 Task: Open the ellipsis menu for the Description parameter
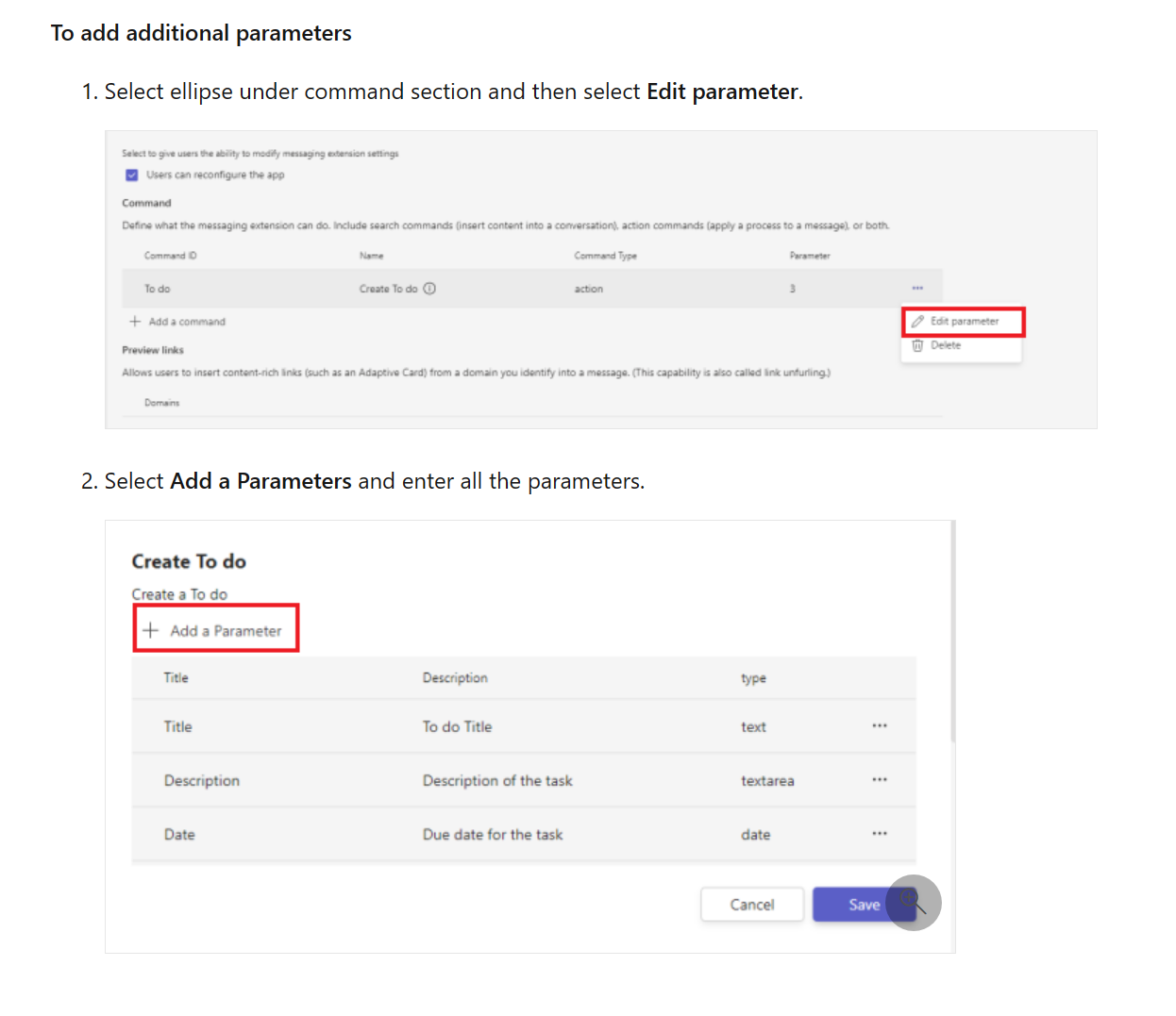pos(880,779)
